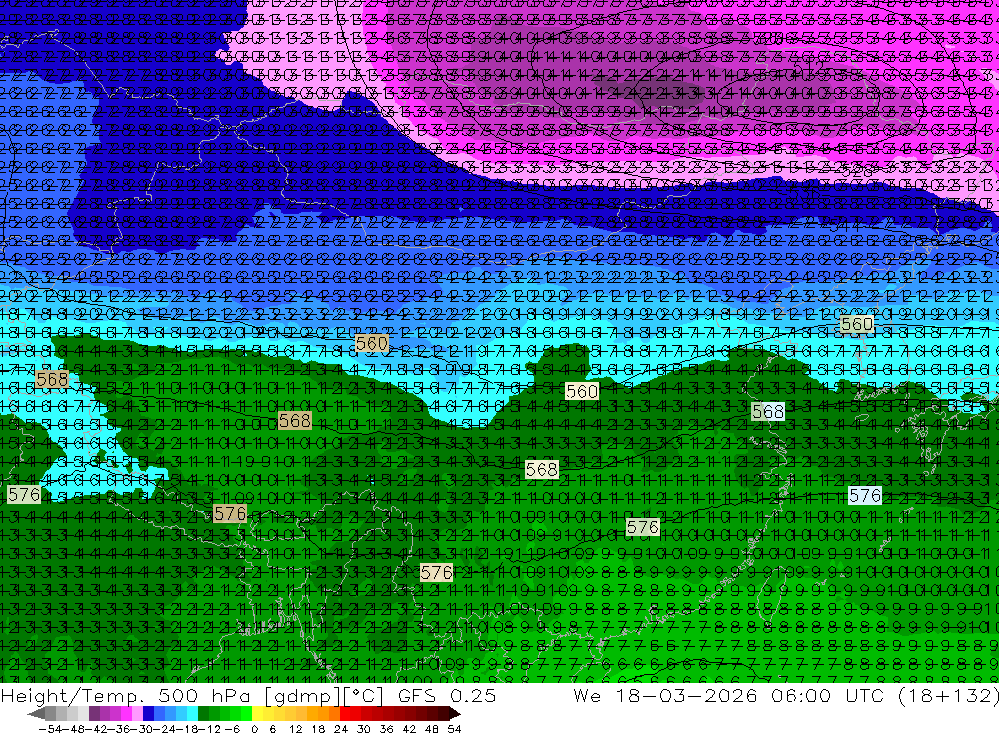This screenshot has width=1000, height=733.
Task: Click the '06:00 UTC' time text
Action: tap(829, 695)
